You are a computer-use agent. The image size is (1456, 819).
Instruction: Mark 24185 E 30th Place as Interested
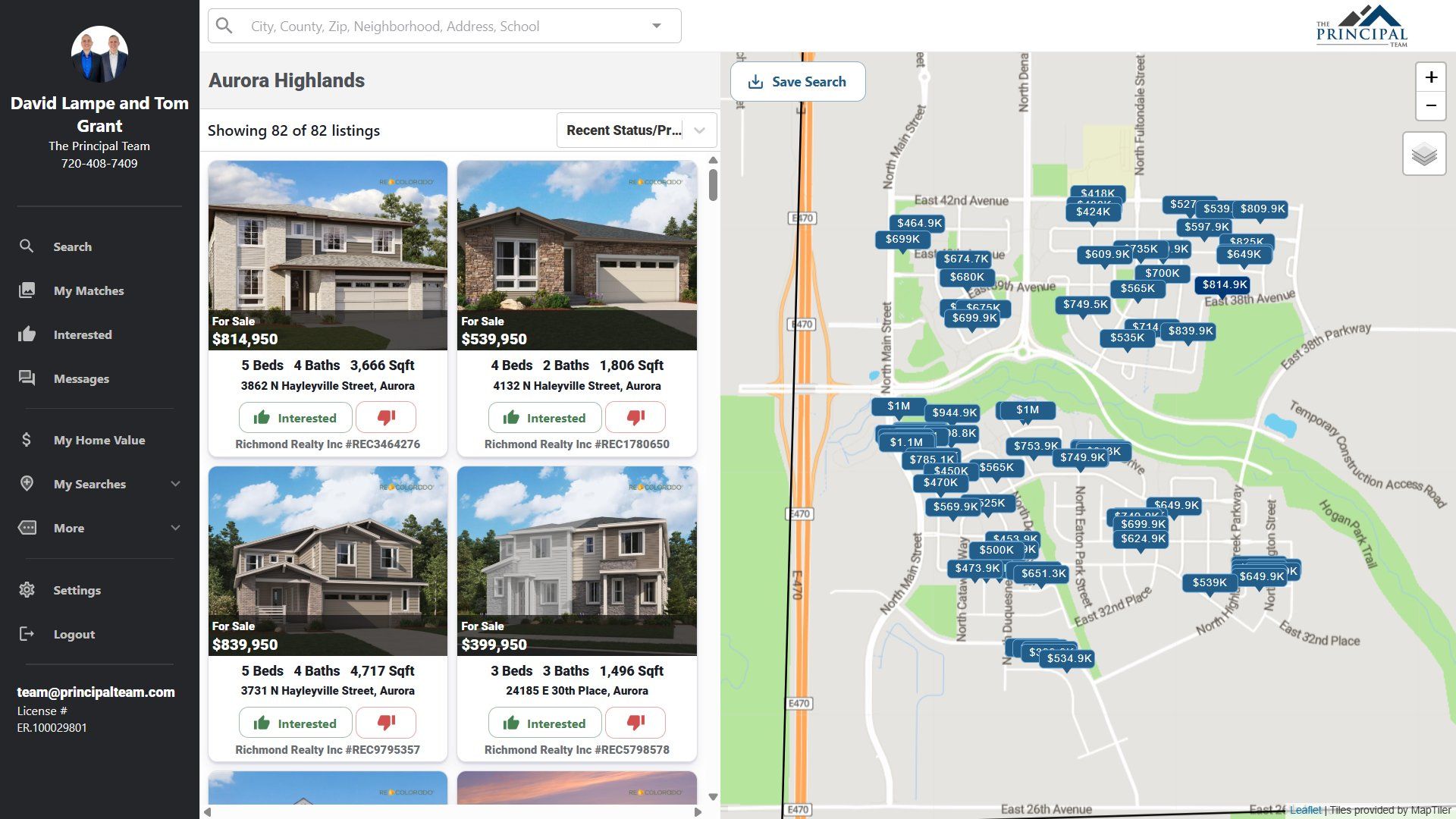tap(545, 723)
